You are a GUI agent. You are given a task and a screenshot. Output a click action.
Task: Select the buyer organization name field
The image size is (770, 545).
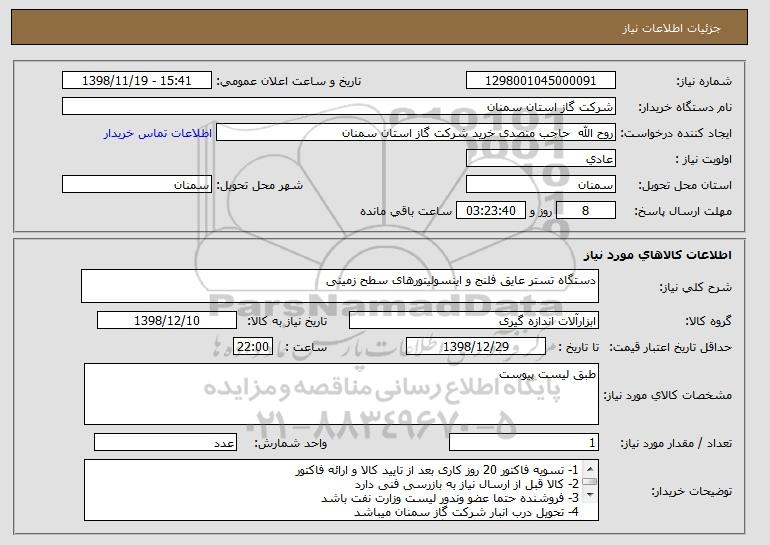[x=339, y=107]
